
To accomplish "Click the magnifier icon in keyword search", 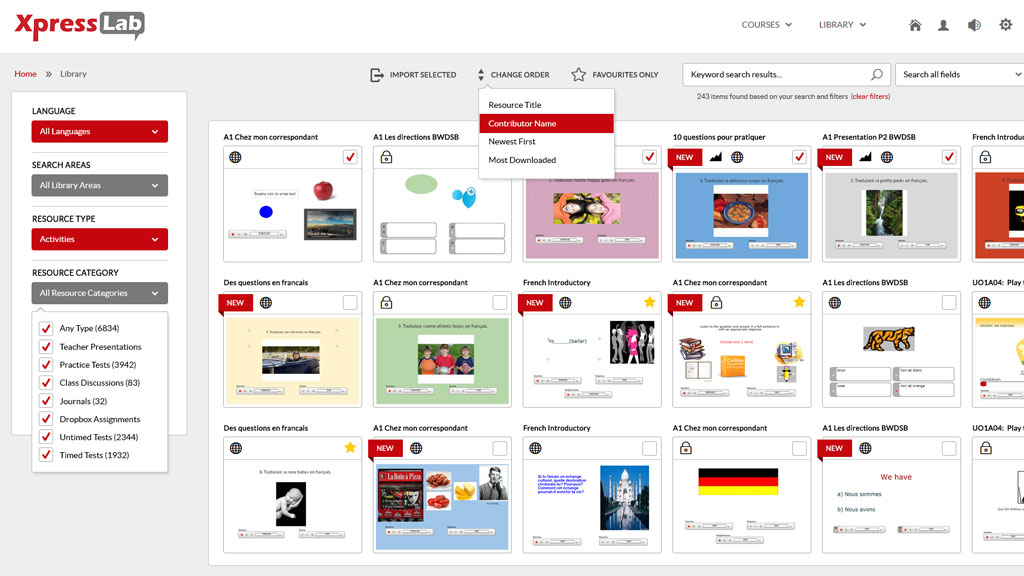I will (x=876, y=74).
